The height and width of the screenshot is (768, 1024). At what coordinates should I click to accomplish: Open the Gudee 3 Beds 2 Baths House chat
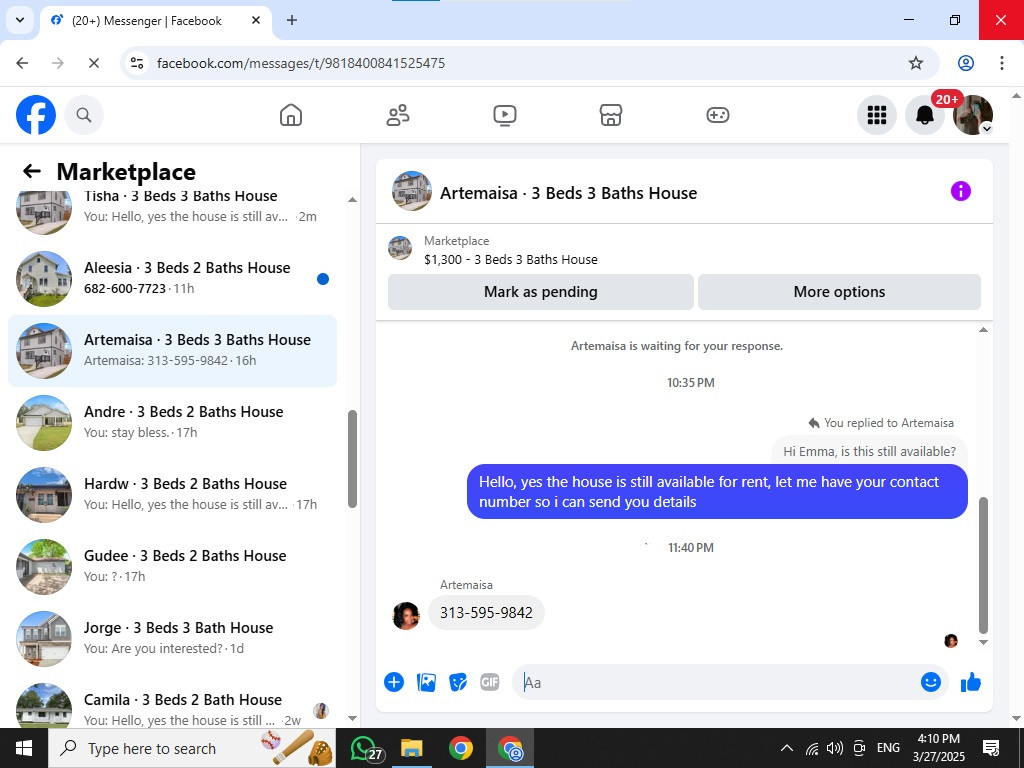(172, 566)
